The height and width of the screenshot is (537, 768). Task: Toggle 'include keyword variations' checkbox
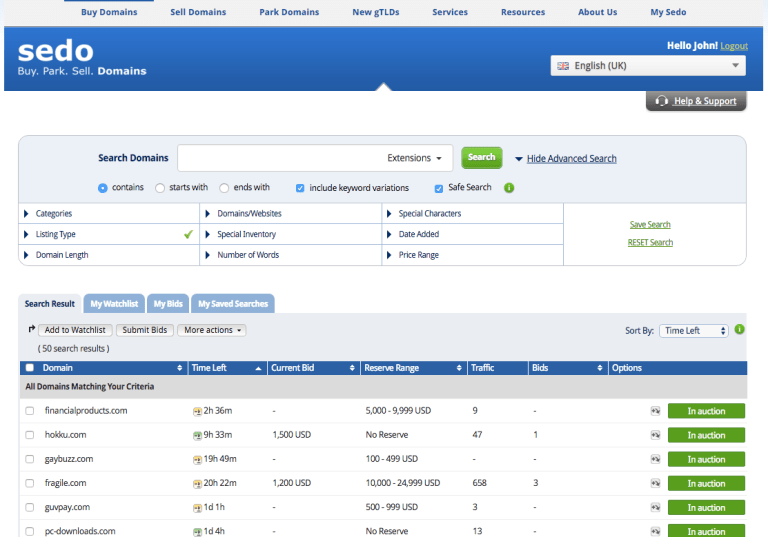tap(300, 188)
